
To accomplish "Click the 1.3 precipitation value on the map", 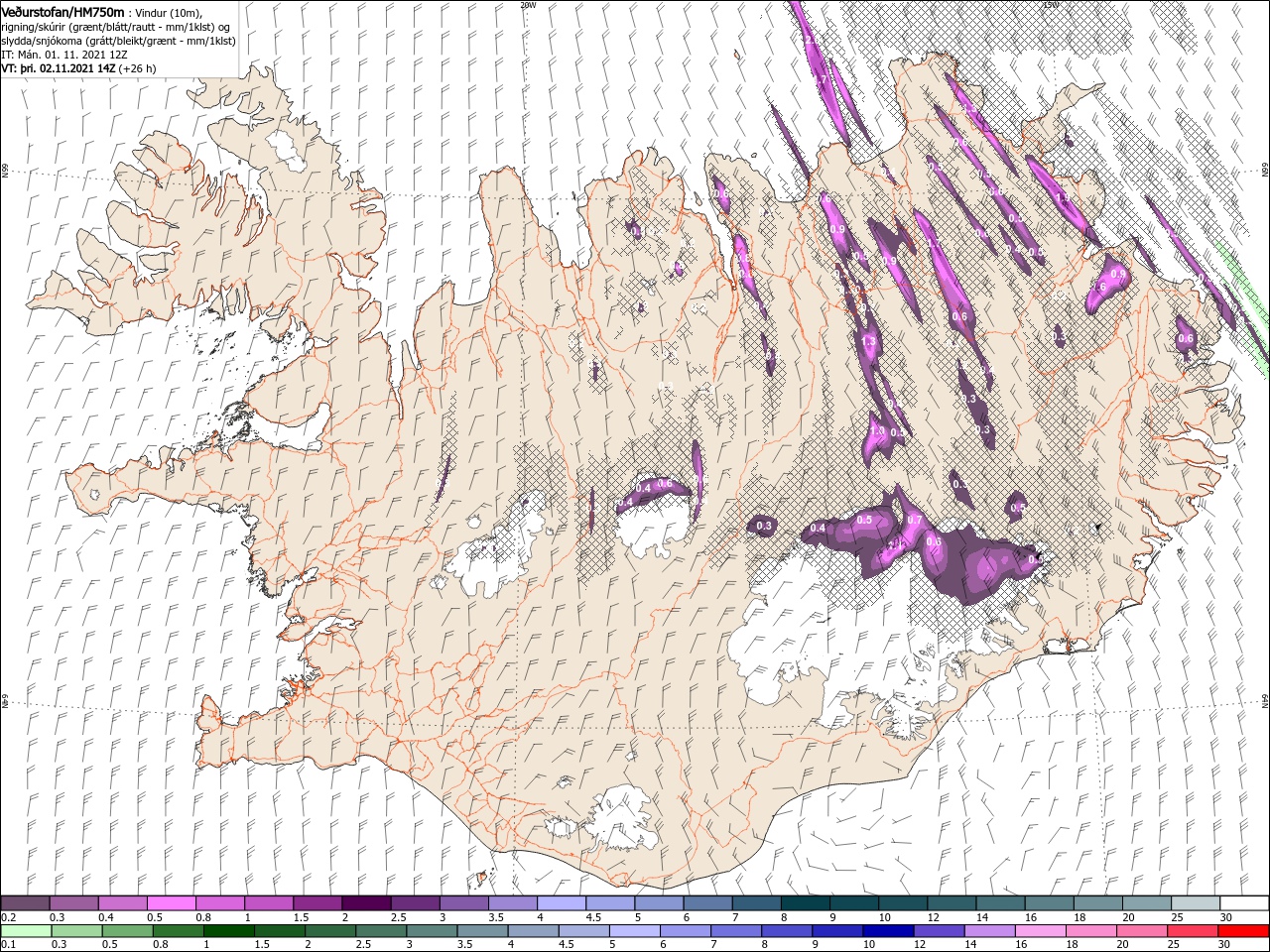I will [870, 342].
